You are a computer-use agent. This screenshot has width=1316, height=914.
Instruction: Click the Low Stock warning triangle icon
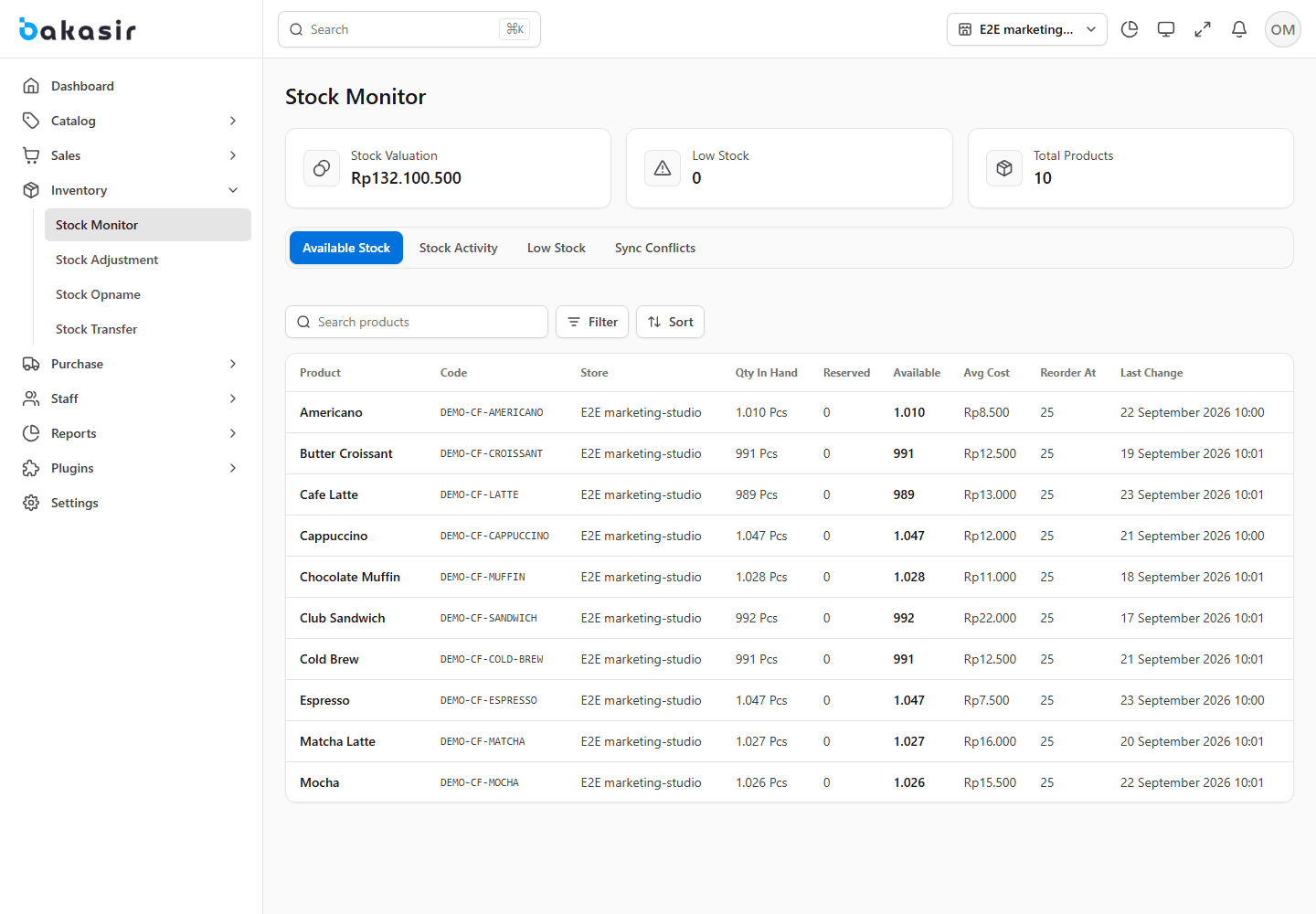[x=663, y=168]
